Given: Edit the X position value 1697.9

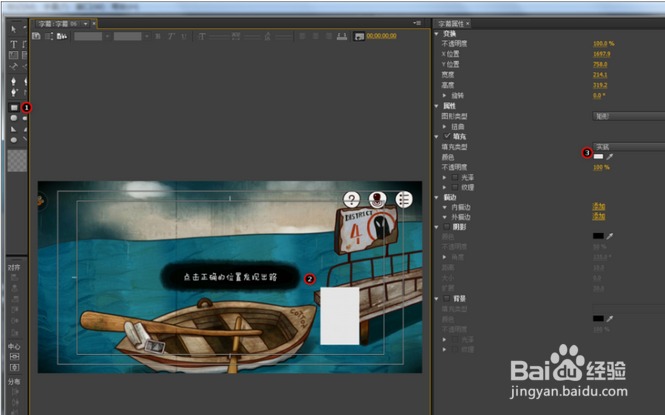Looking at the screenshot, I should point(602,54).
